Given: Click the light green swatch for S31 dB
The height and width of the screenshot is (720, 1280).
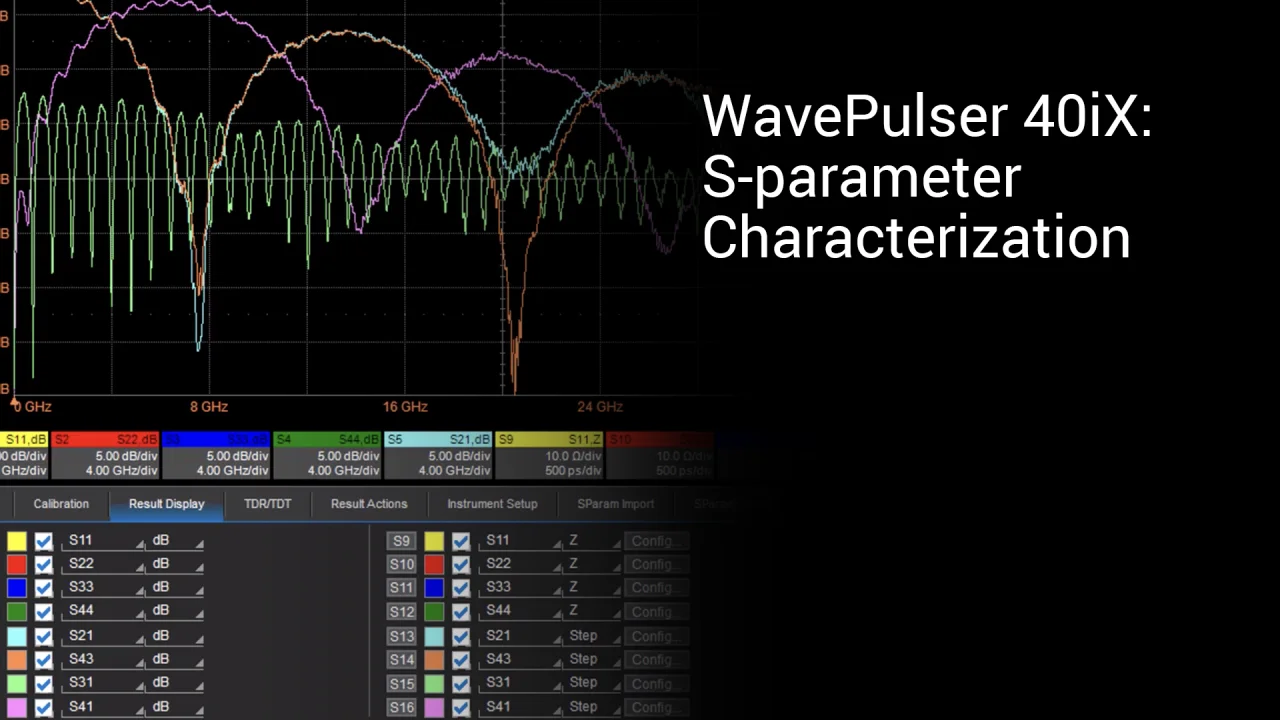Looking at the screenshot, I should [x=17, y=684].
